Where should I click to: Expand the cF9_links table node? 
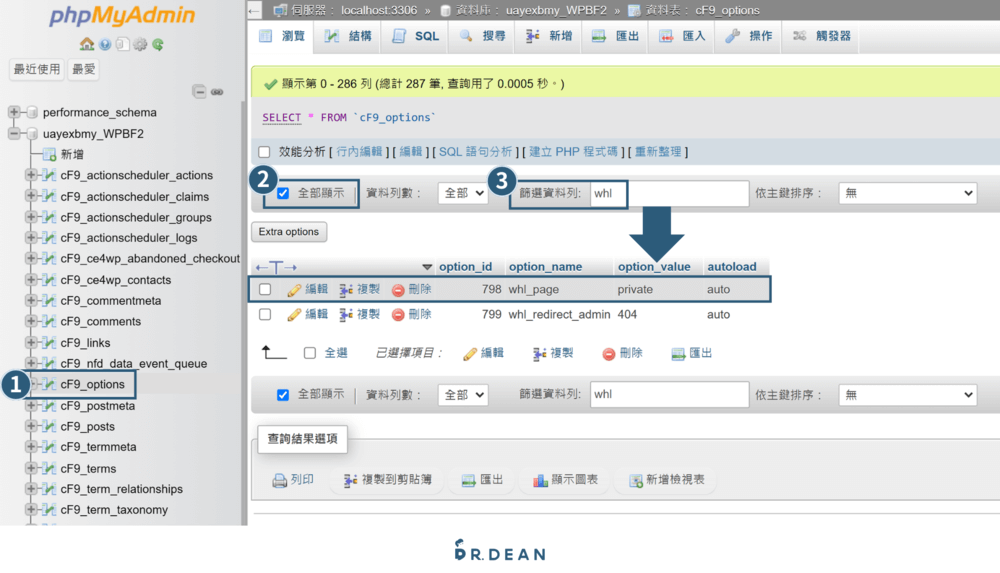(31, 342)
